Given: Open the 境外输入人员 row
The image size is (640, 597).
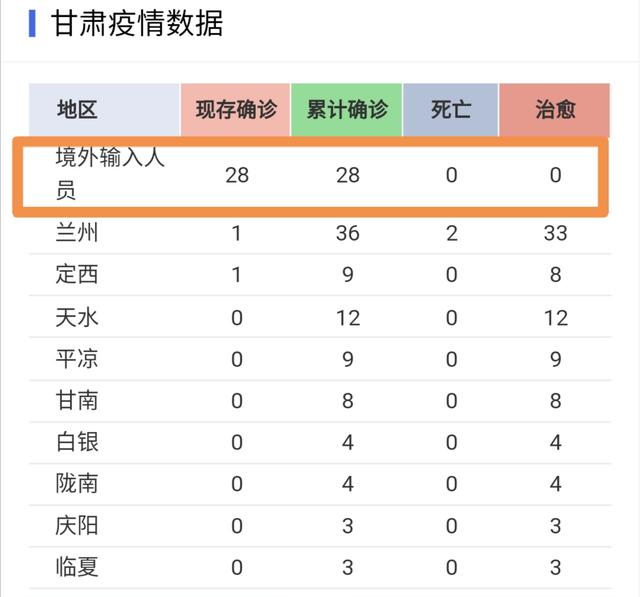Looking at the screenshot, I should (311, 176).
